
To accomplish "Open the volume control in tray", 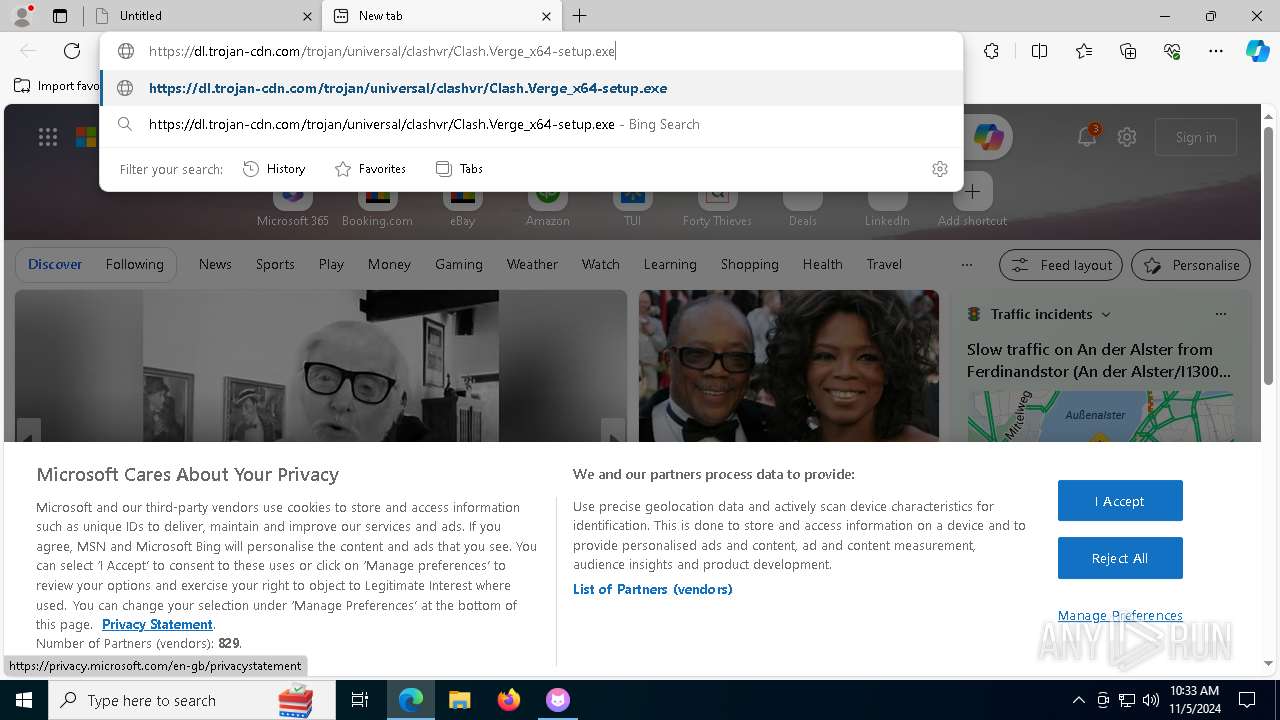I will click(1151, 700).
